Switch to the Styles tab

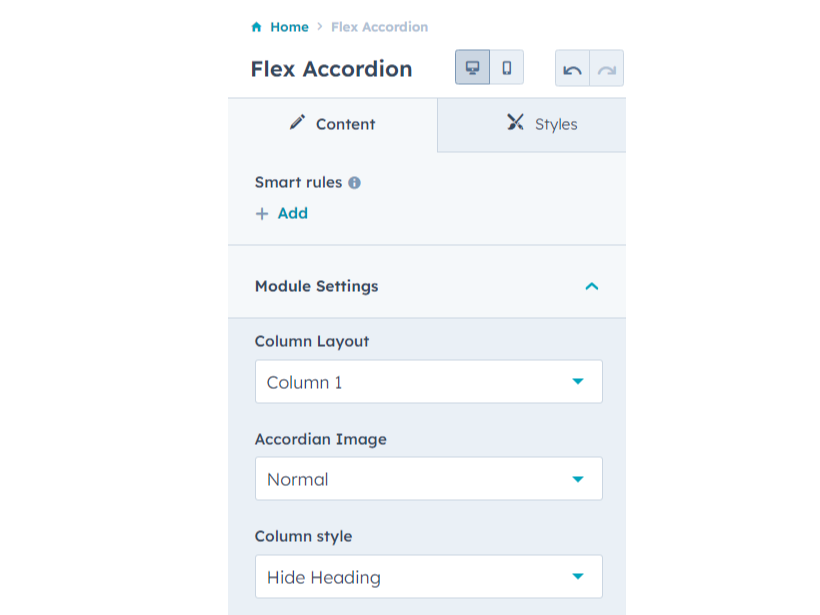click(540, 123)
